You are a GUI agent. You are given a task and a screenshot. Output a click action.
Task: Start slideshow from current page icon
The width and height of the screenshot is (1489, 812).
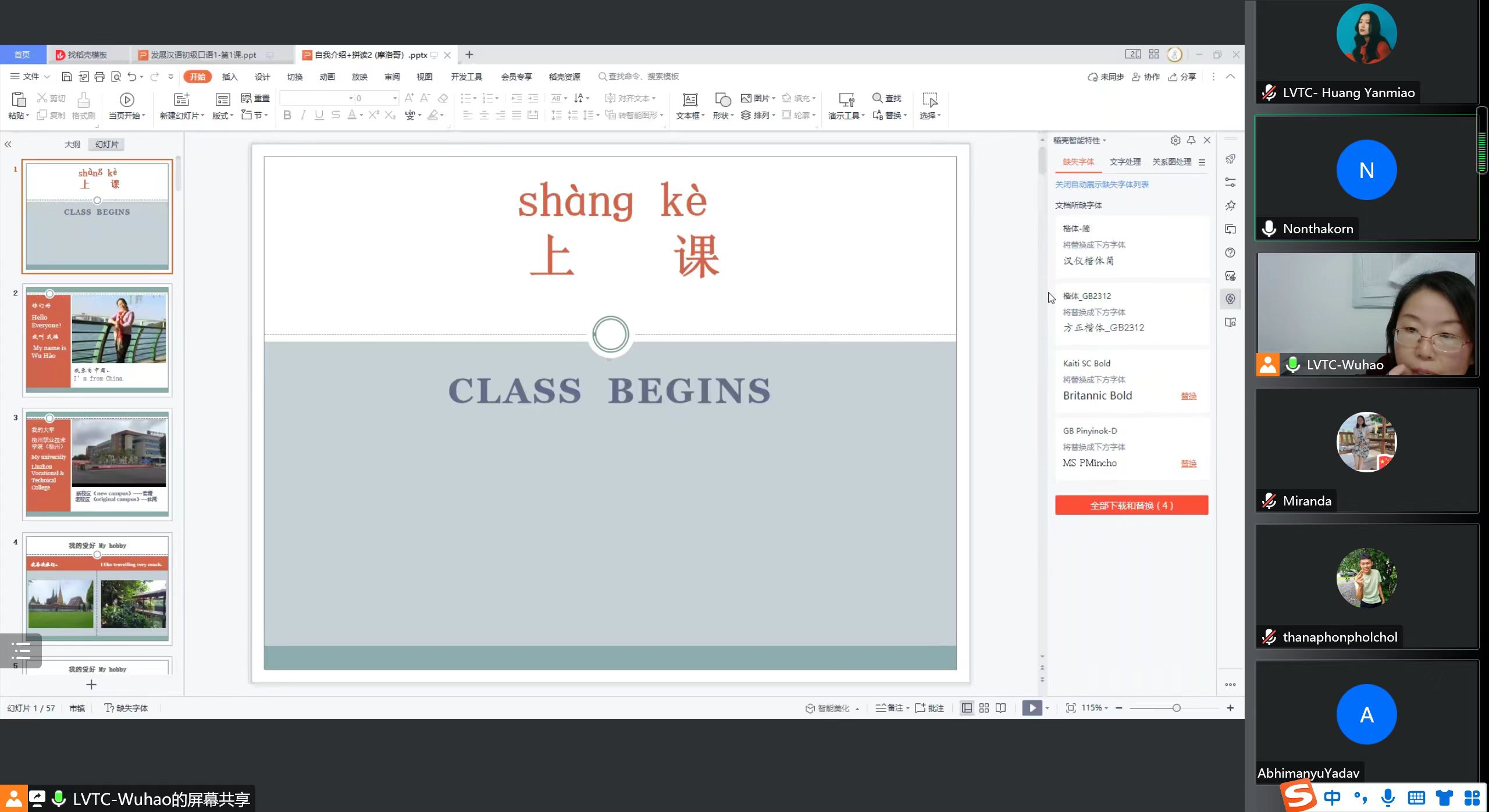[127, 100]
